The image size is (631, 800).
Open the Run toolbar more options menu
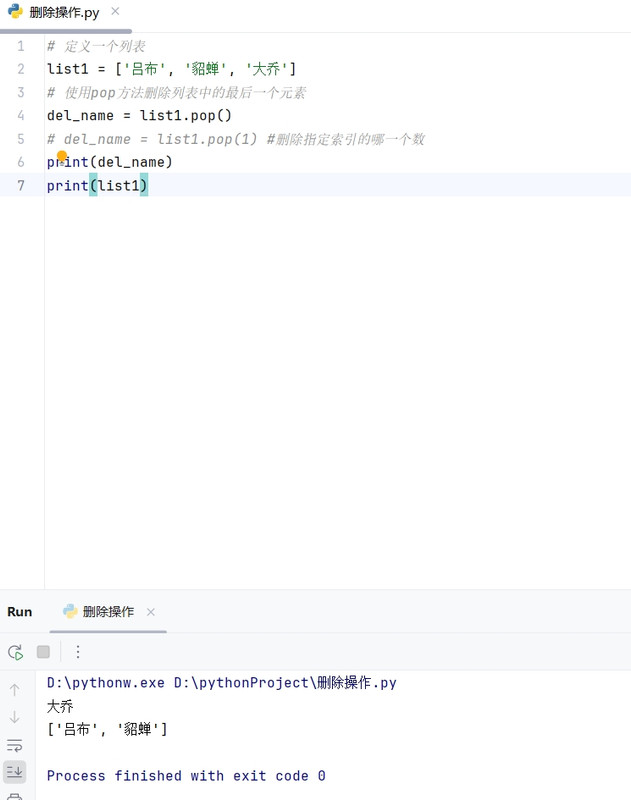pyautogui.click(x=78, y=652)
